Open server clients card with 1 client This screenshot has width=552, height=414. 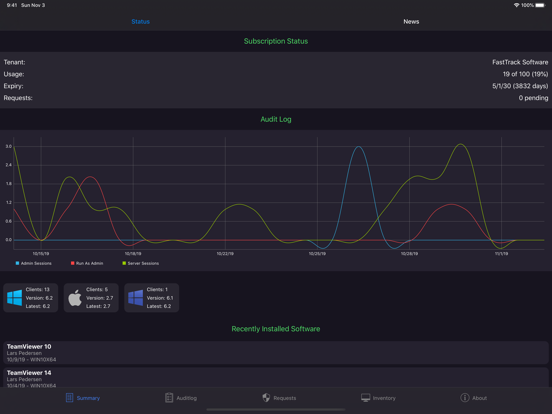[152, 298]
